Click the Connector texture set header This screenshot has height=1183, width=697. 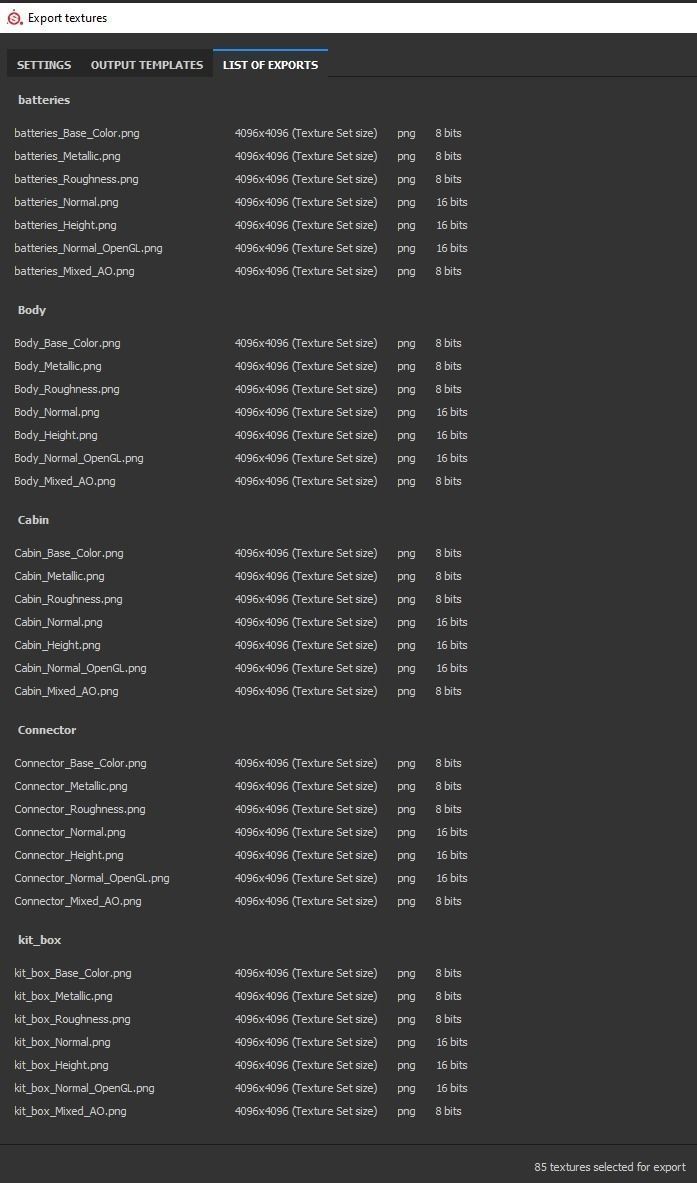coord(47,730)
